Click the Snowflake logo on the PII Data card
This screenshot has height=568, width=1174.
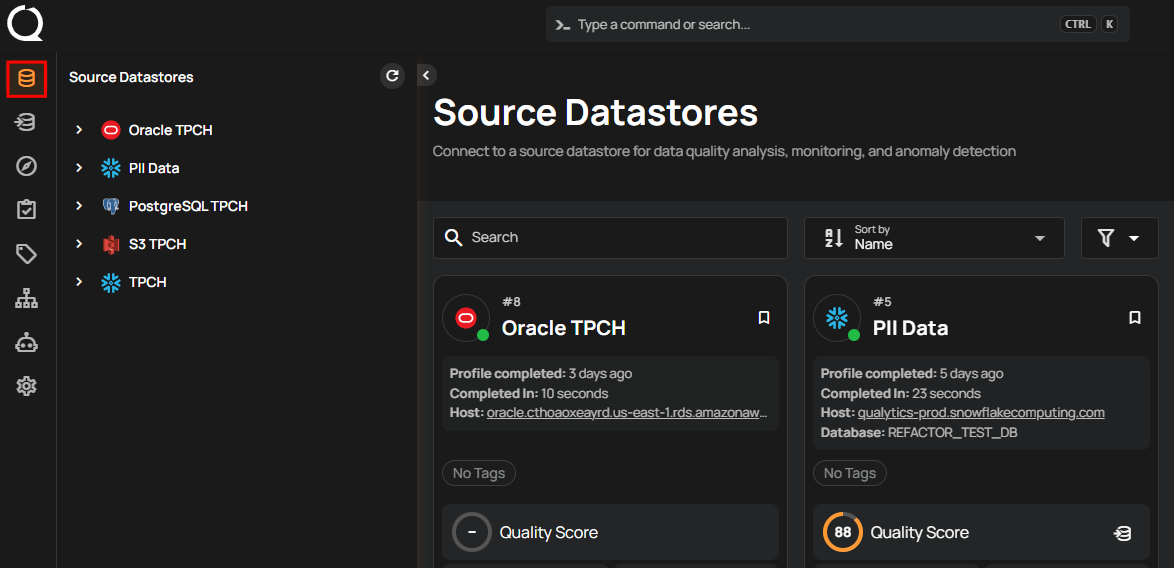pos(836,318)
